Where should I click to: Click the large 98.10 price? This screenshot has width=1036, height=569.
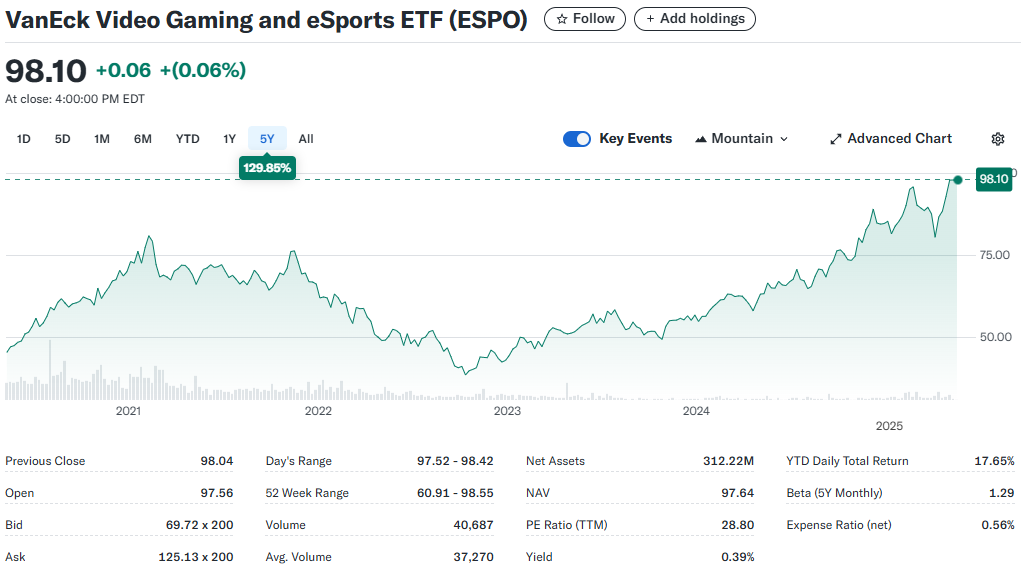tap(46, 71)
